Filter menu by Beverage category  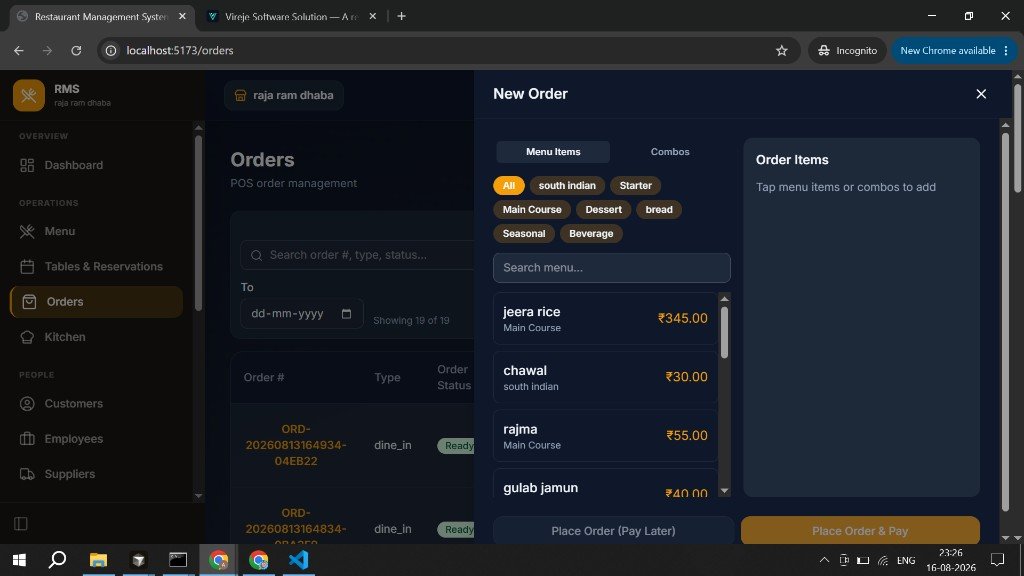pos(591,234)
